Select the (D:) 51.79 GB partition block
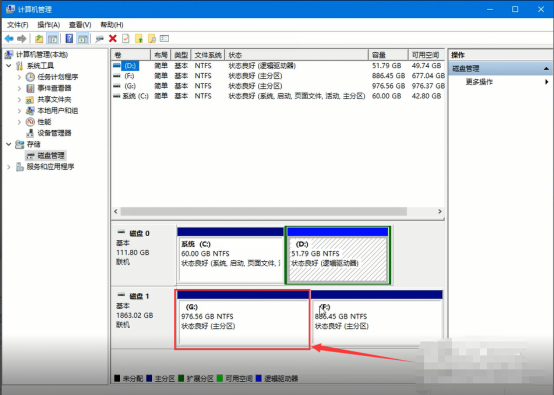Image resolution: width=554 pixels, height=395 pixels. pos(337,255)
